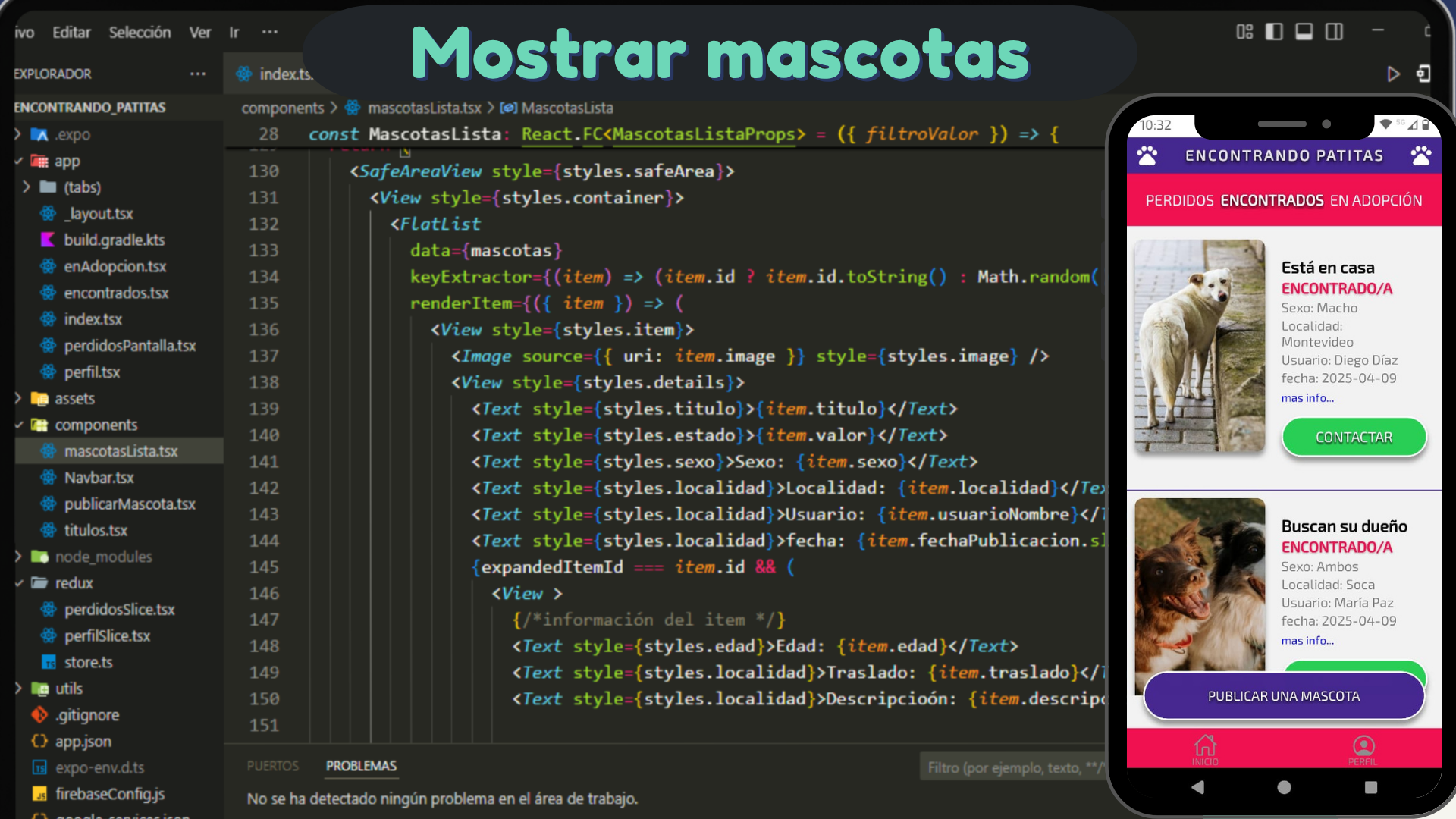Open the Explorer more actions ellipsis
The height and width of the screenshot is (819, 1456).
198,74
